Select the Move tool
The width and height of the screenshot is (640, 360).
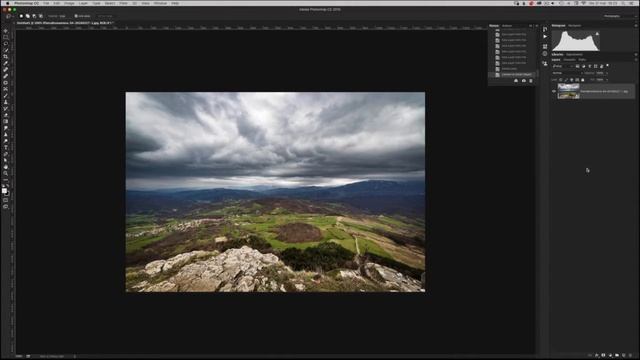[6, 31]
